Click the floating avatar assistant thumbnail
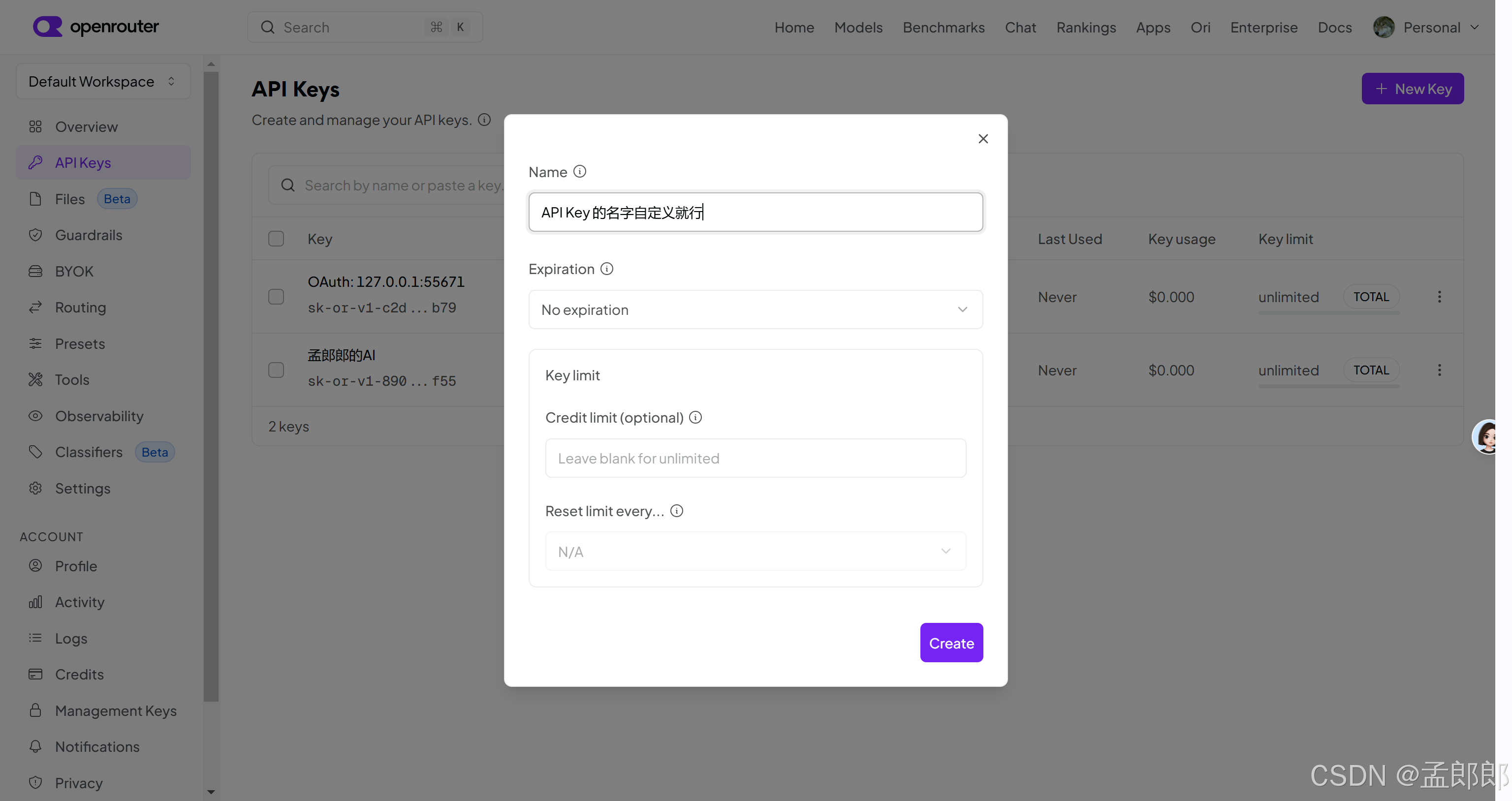1512x801 pixels. (1485, 436)
